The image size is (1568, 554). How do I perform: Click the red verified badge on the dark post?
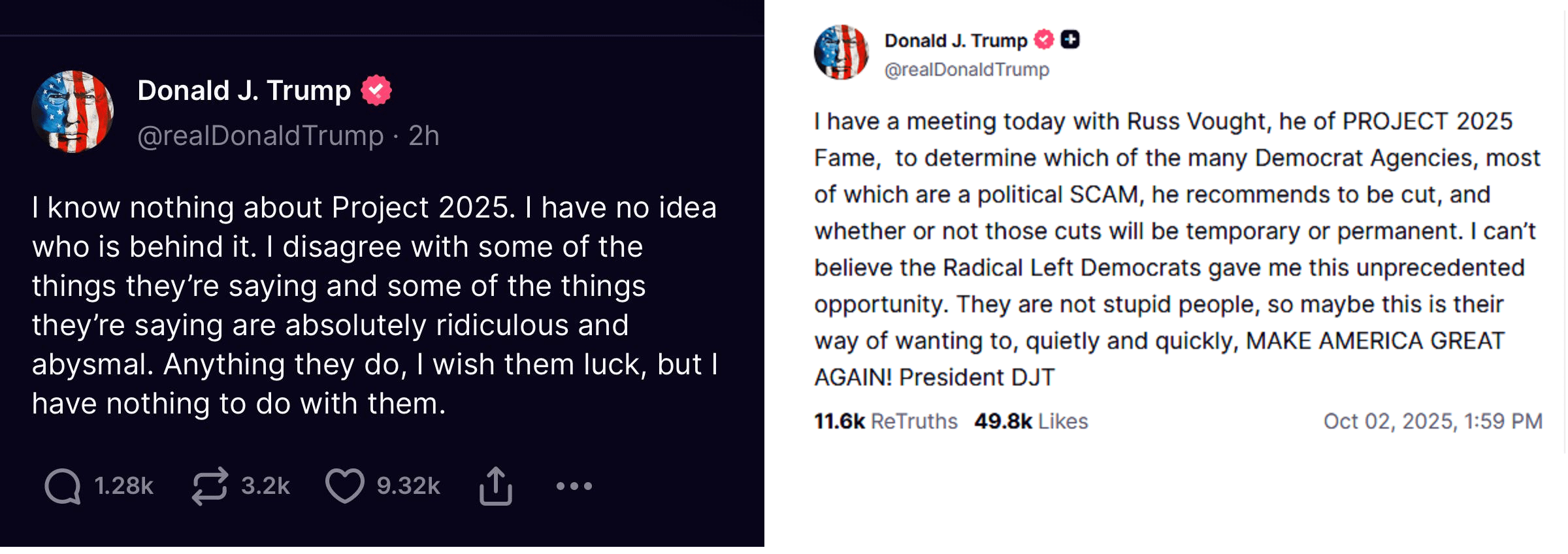[x=376, y=90]
